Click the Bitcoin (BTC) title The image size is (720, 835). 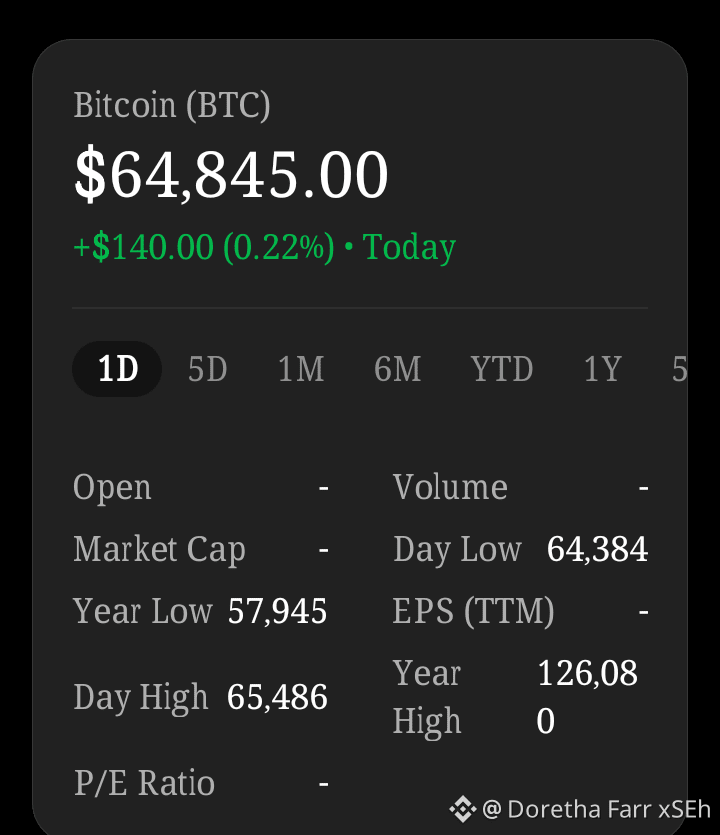[x=172, y=105]
